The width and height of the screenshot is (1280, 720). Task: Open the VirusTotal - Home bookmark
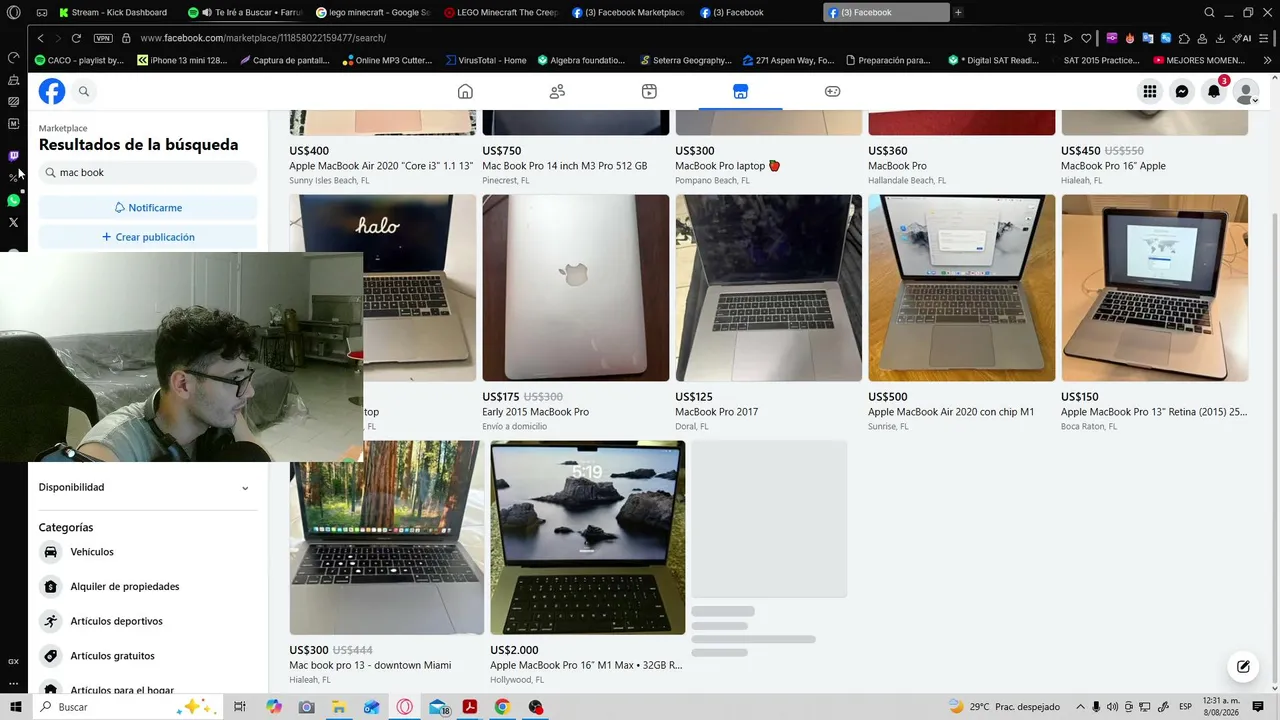[486, 60]
